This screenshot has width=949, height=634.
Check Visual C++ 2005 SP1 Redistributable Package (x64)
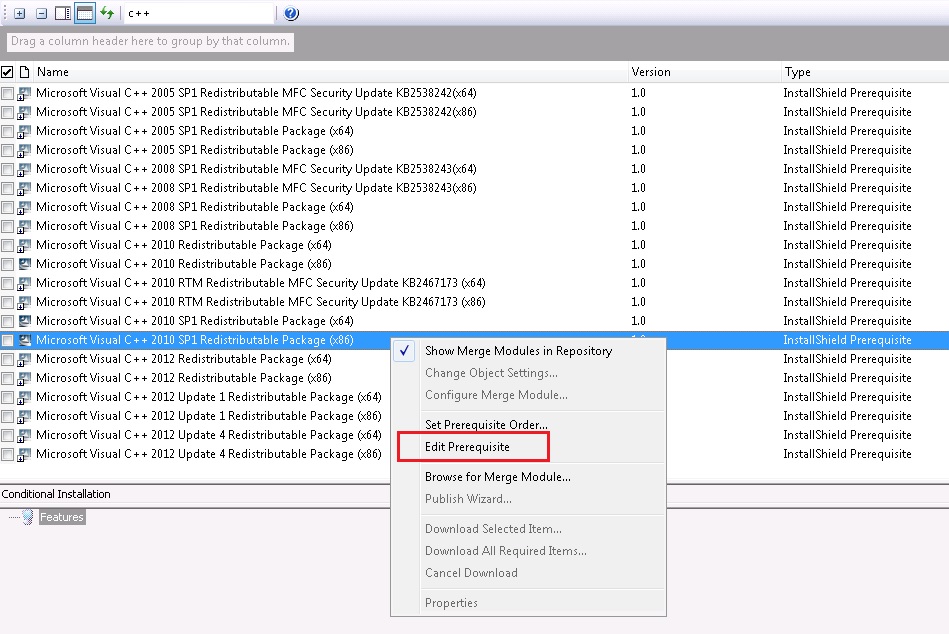(x=8, y=131)
